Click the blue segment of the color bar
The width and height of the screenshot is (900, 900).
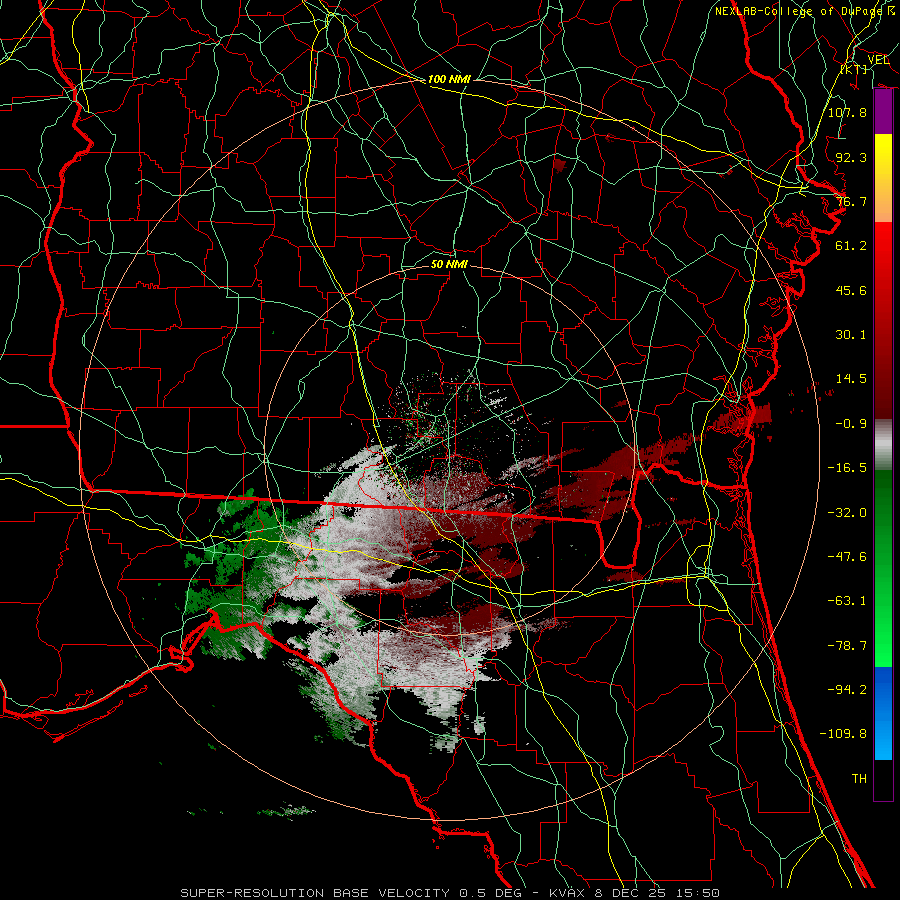click(x=883, y=713)
